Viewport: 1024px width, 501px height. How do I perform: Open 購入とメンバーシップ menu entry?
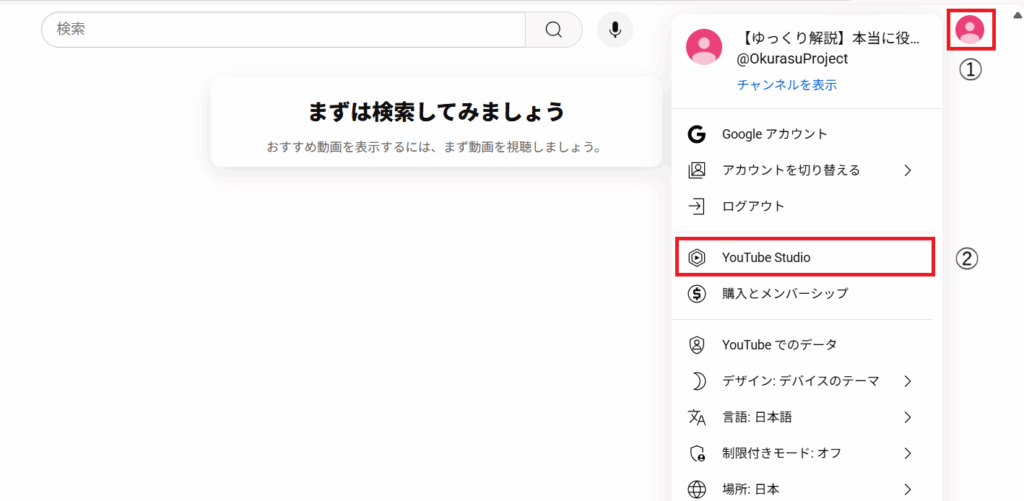(807, 294)
